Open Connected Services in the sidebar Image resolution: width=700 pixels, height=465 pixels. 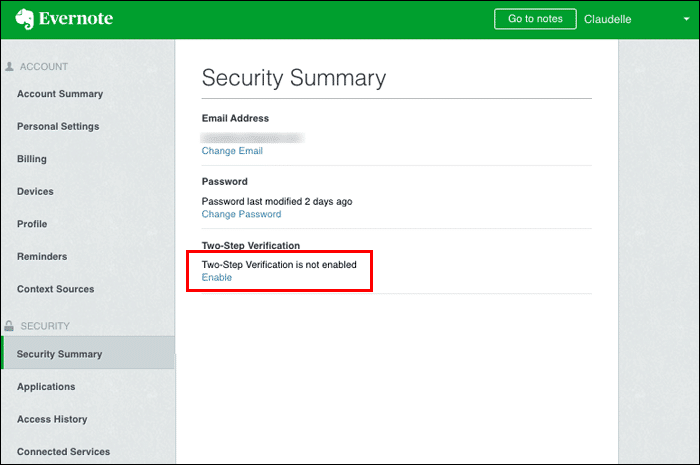tap(63, 452)
